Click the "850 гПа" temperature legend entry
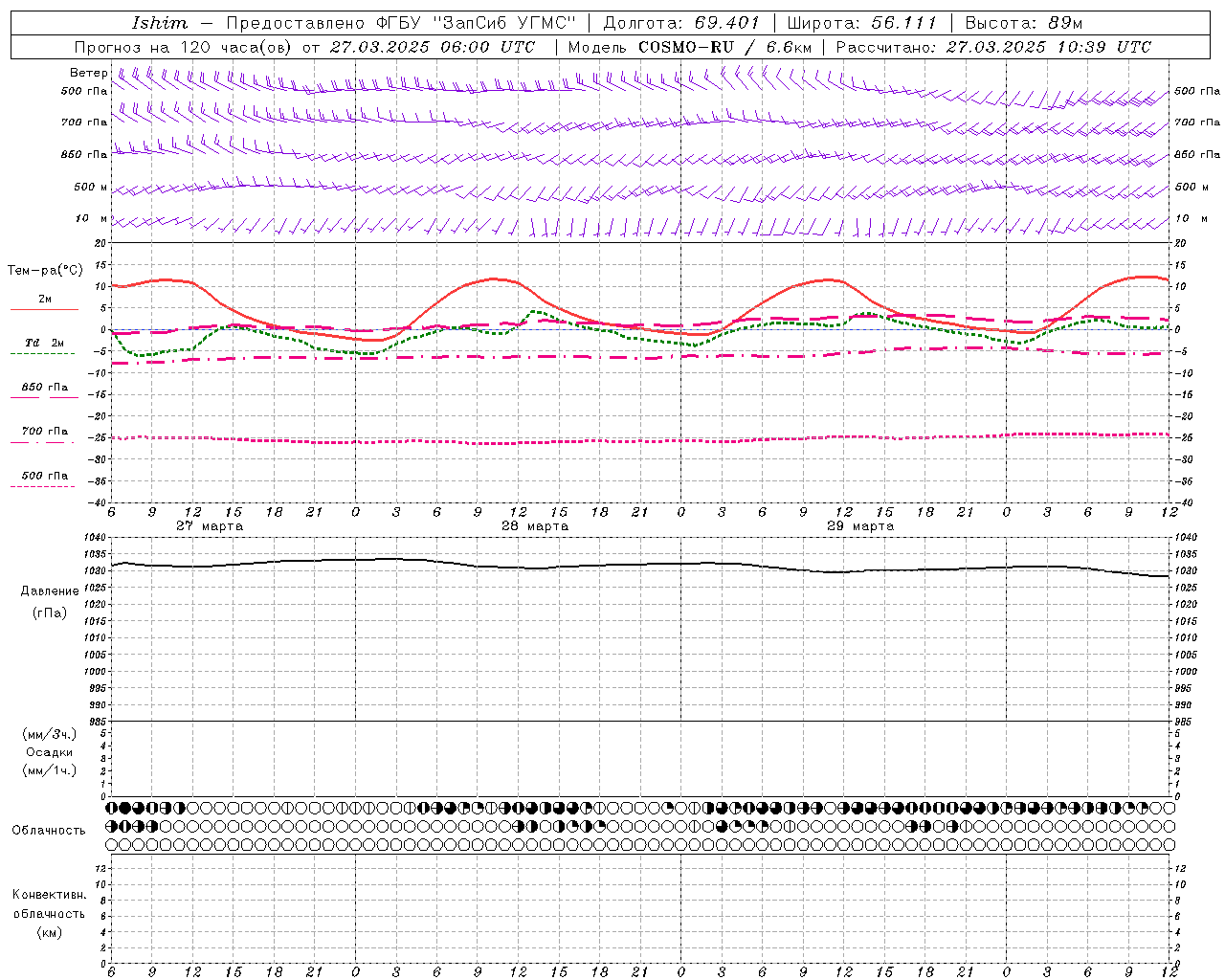 tap(45, 388)
